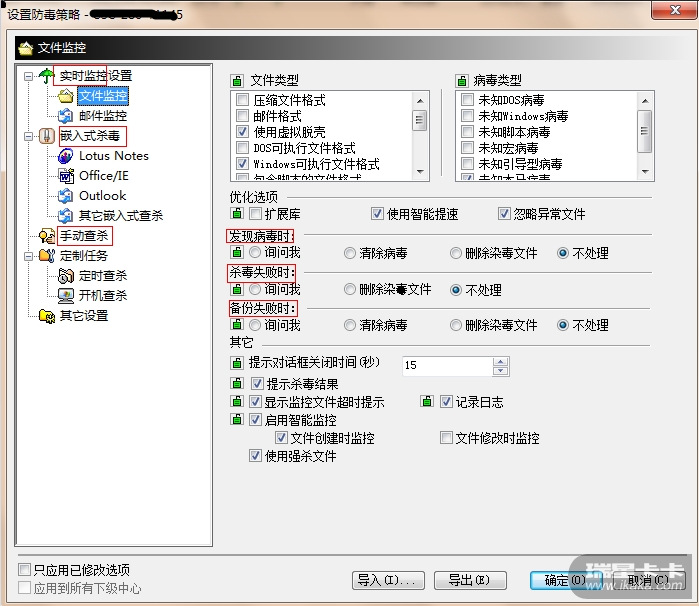Select 清除病毒 under 发现病毒时

pos(350,253)
